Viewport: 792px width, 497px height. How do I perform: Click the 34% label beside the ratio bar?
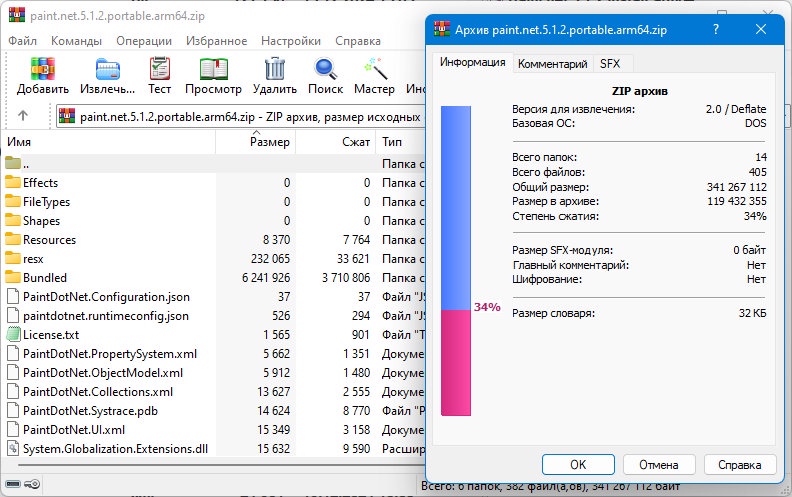pos(487,307)
